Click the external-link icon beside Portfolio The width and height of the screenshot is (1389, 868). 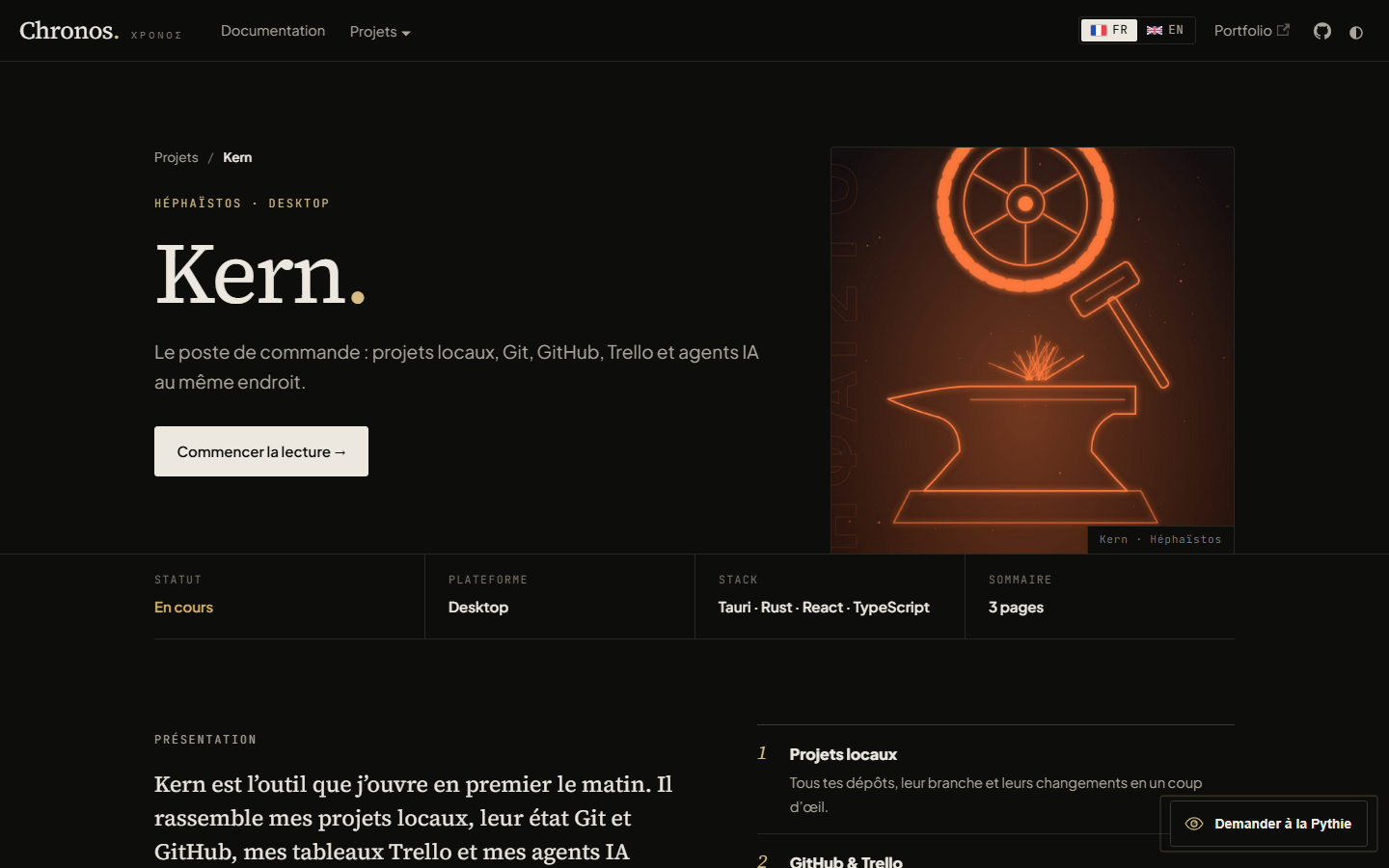(x=1283, y=30)
